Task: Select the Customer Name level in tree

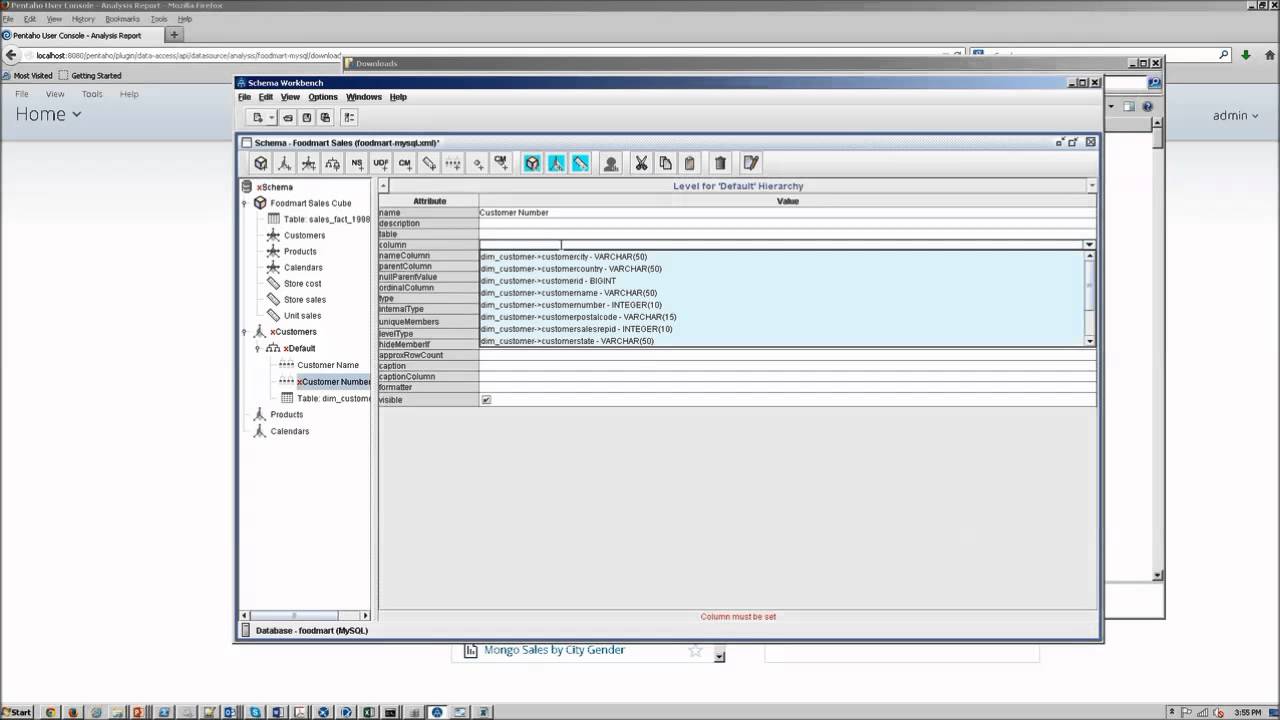Action: pyautogui.click(x=328, y=365)
